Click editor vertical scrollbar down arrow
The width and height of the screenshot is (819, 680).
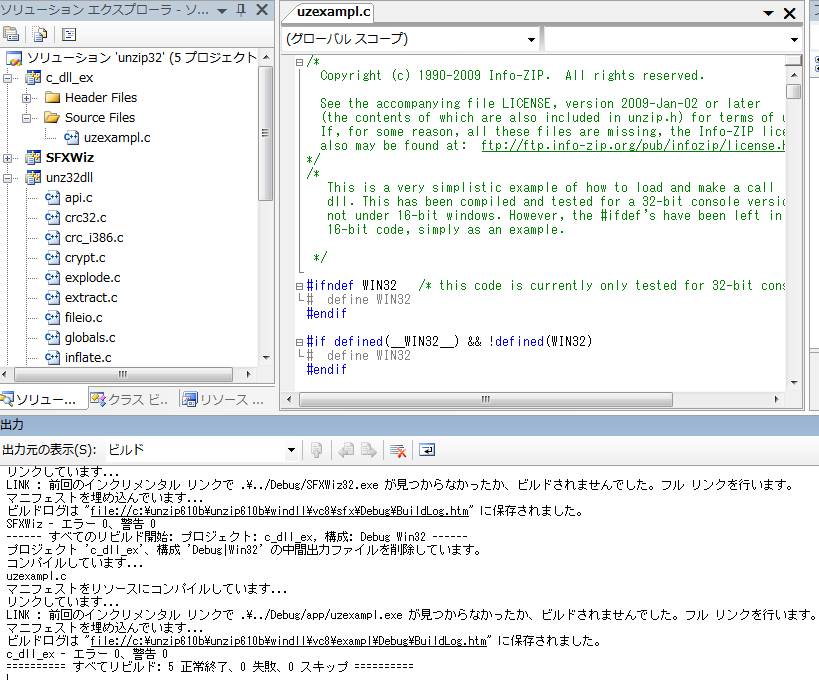pyautogui.click(x=794, y=383)
